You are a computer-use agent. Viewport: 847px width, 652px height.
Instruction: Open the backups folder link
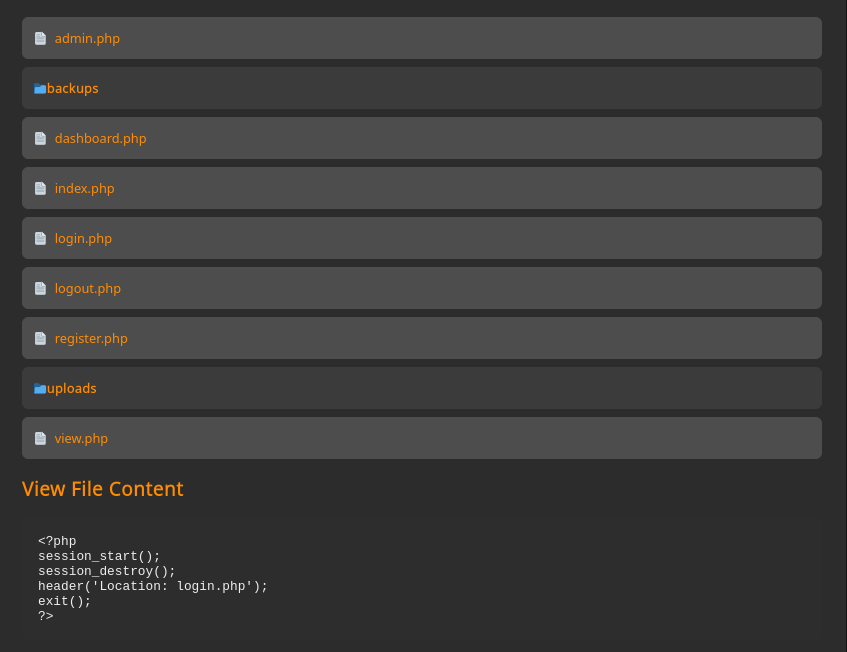pyautogui.click(x=72, y=88)
